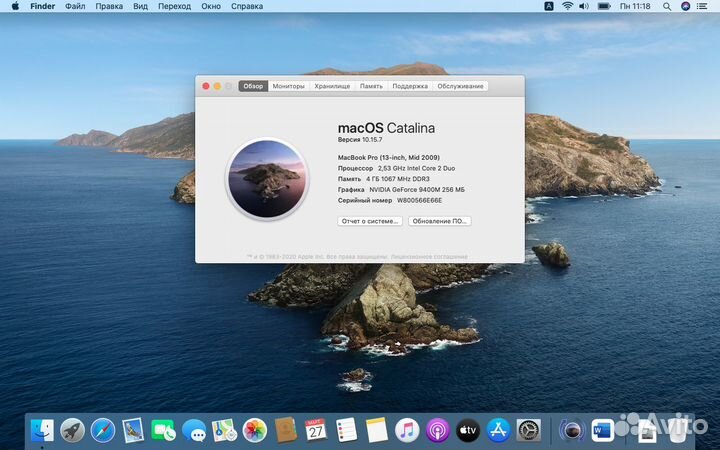
Task: Open Maps app in dock
Action: tap(224, 431)
